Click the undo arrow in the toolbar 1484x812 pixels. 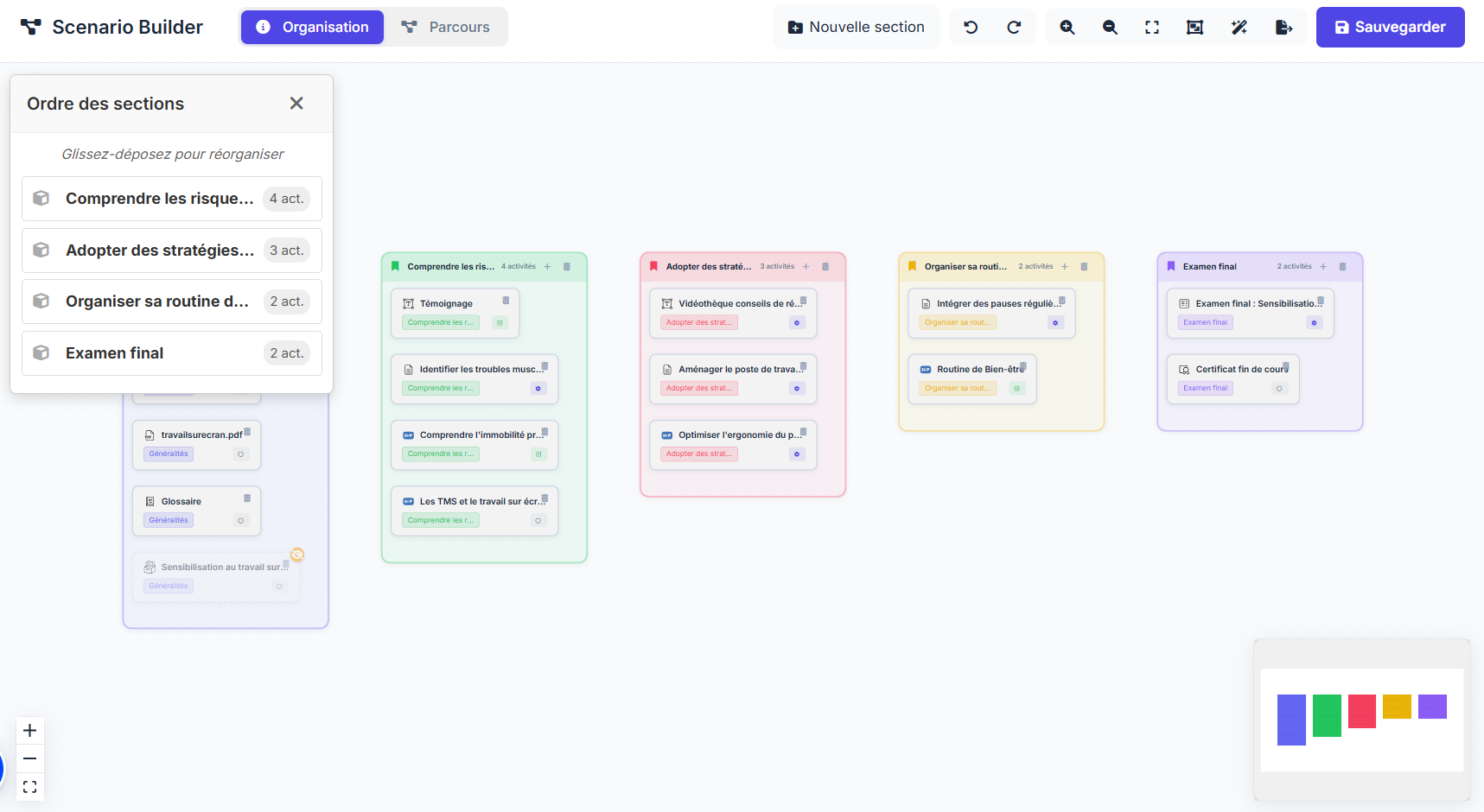click(x=971, y=28)
